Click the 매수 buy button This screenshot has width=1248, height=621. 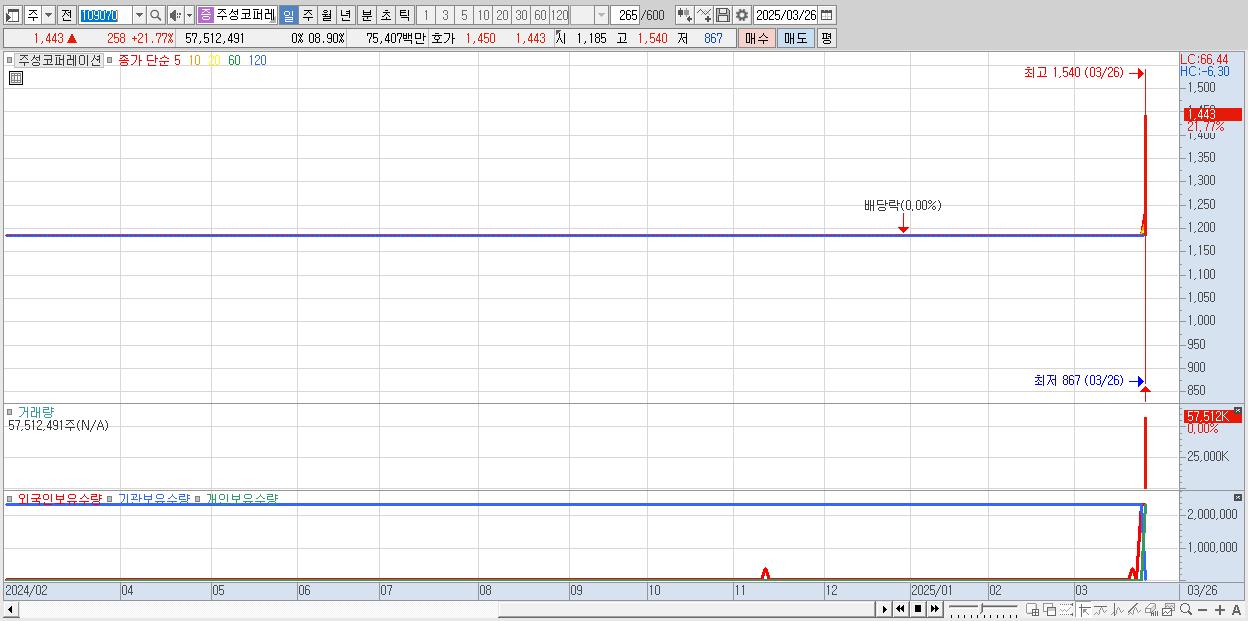point(757,38)
